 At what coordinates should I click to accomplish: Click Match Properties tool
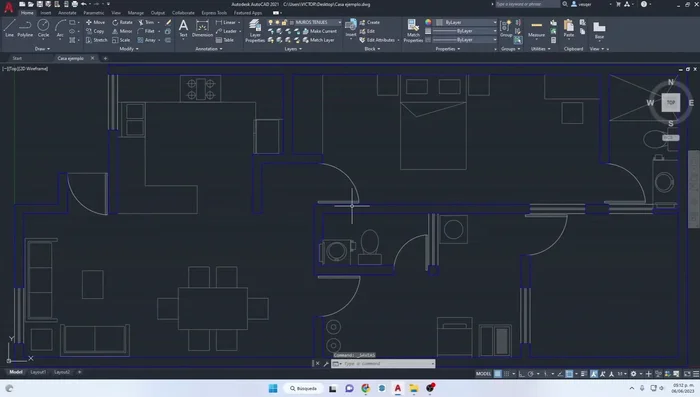[413, 30]
